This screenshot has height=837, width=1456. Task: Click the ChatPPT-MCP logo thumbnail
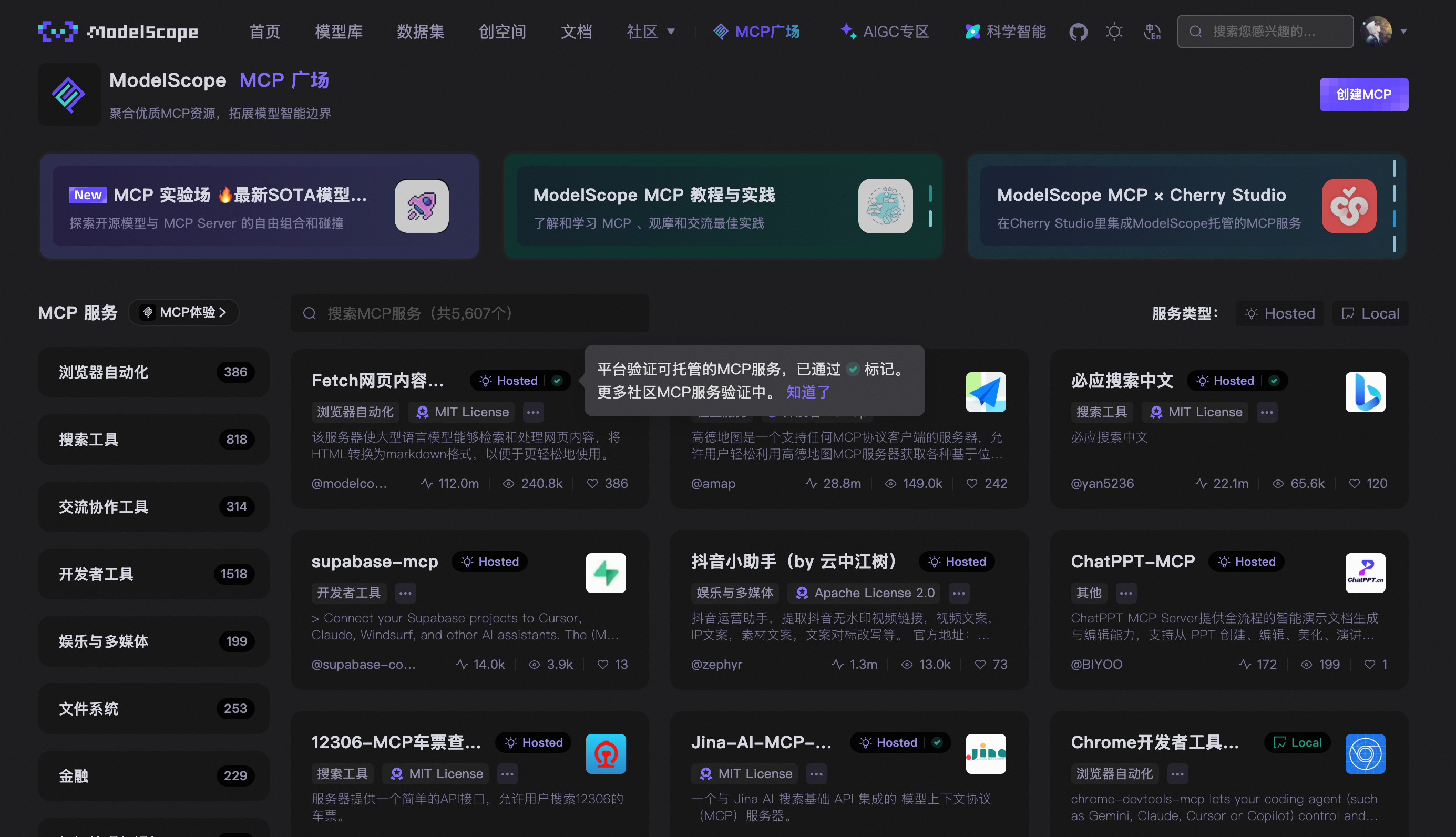click(x=1365, y=573)
